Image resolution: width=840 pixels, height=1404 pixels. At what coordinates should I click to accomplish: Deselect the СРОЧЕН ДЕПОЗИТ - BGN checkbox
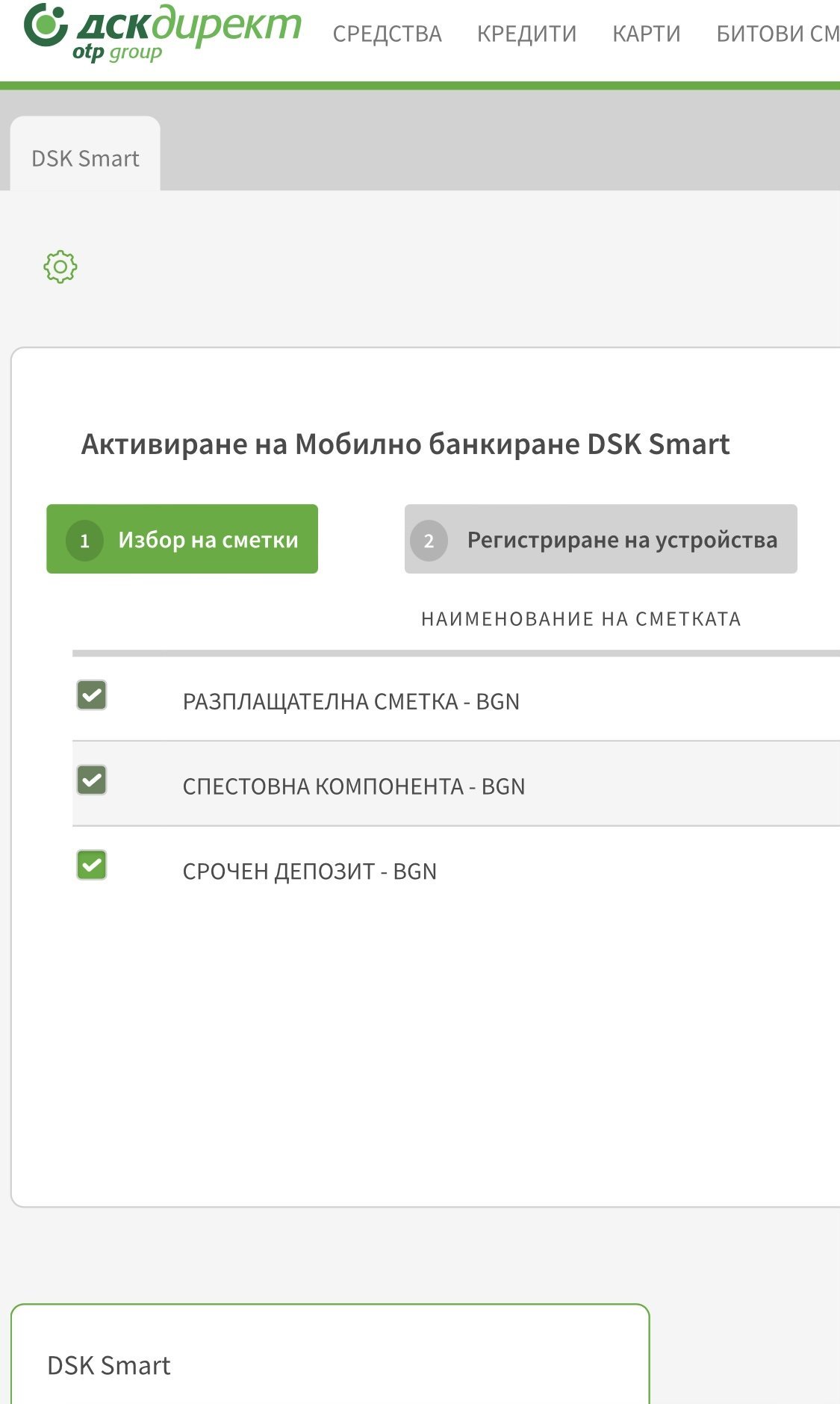[x=92, y=866]
